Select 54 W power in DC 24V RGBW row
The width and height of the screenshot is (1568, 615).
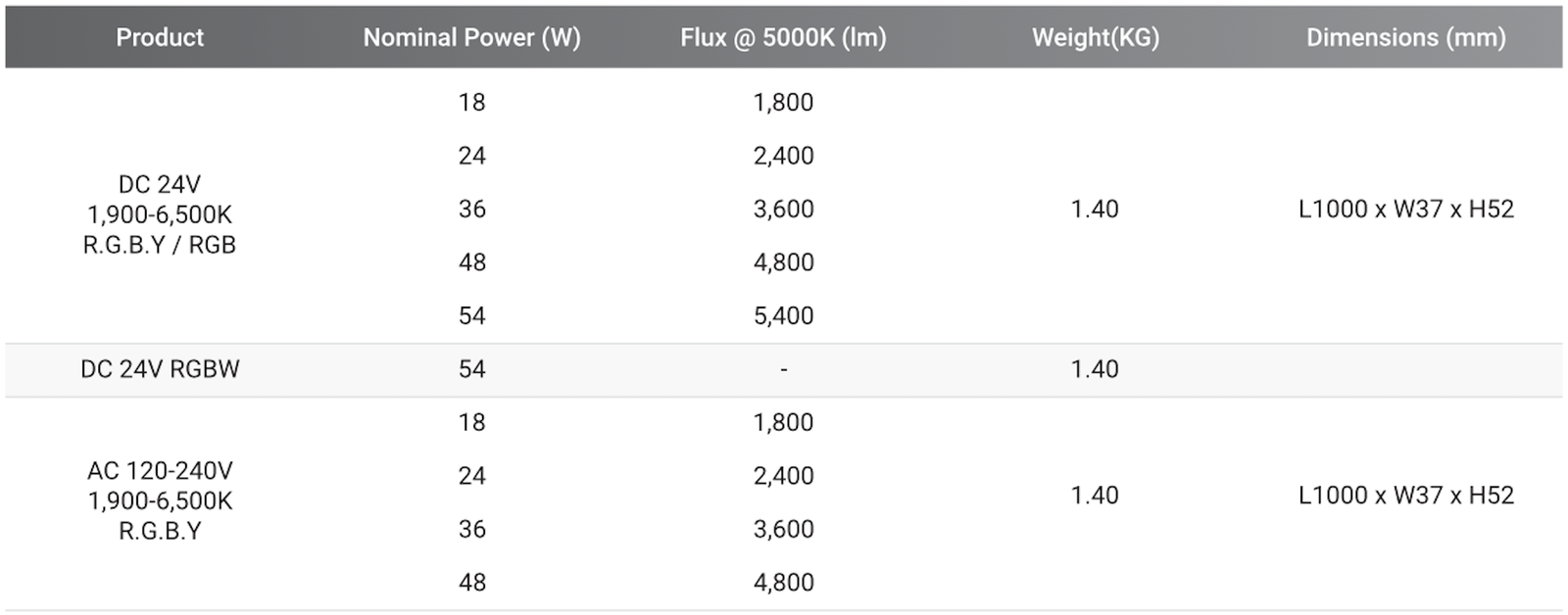click(x=471, y=369)
